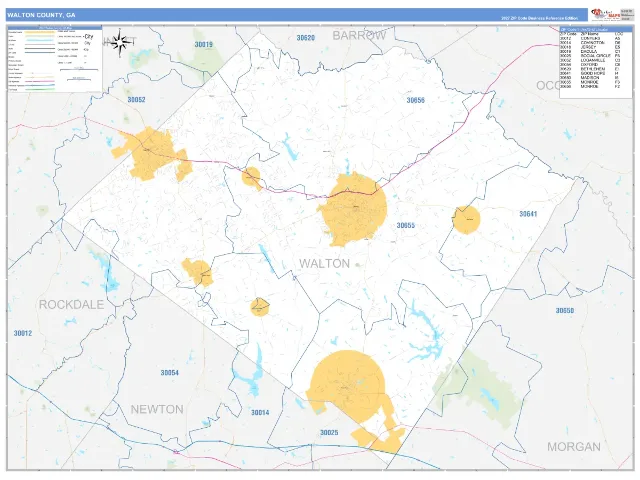Click the map legend blue header bar

pyautogui.click(x=54, y=28)
